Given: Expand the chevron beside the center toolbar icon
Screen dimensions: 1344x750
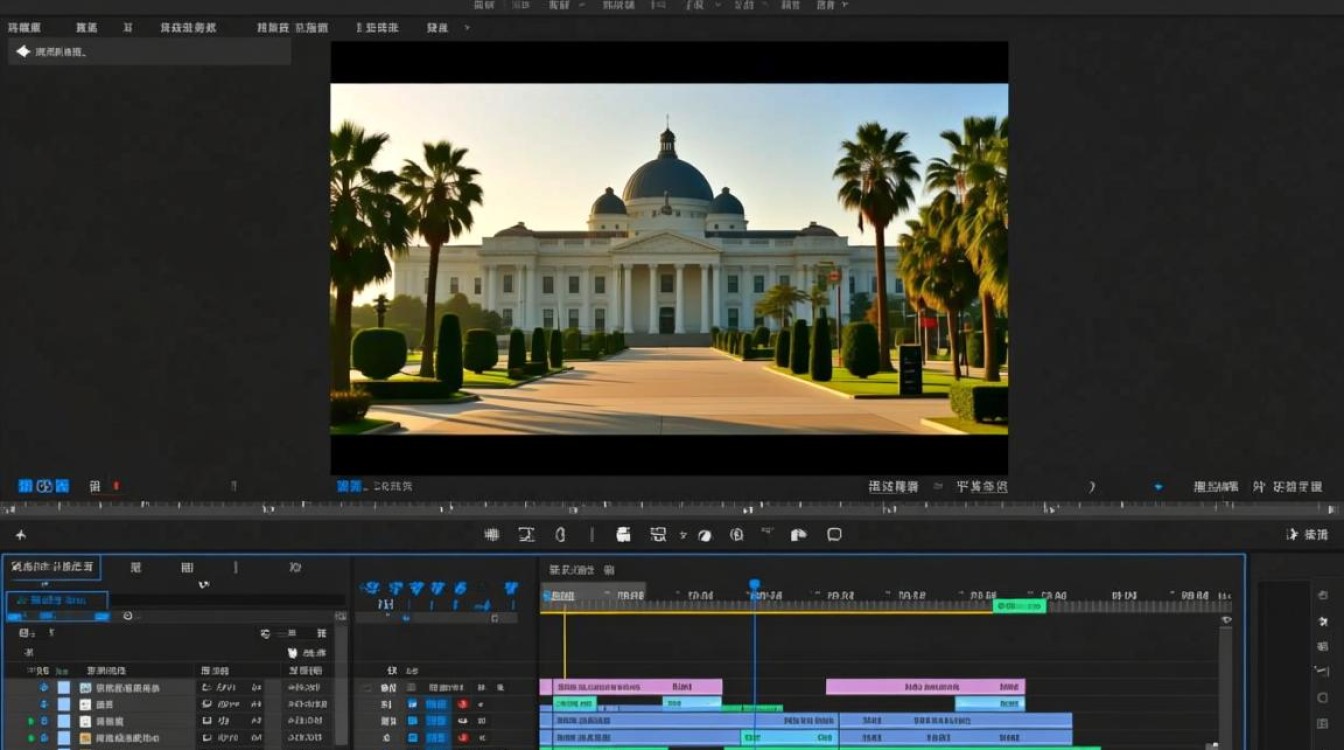Looking at the screenshot, I should pyautogui.click(x=683, y=536).
